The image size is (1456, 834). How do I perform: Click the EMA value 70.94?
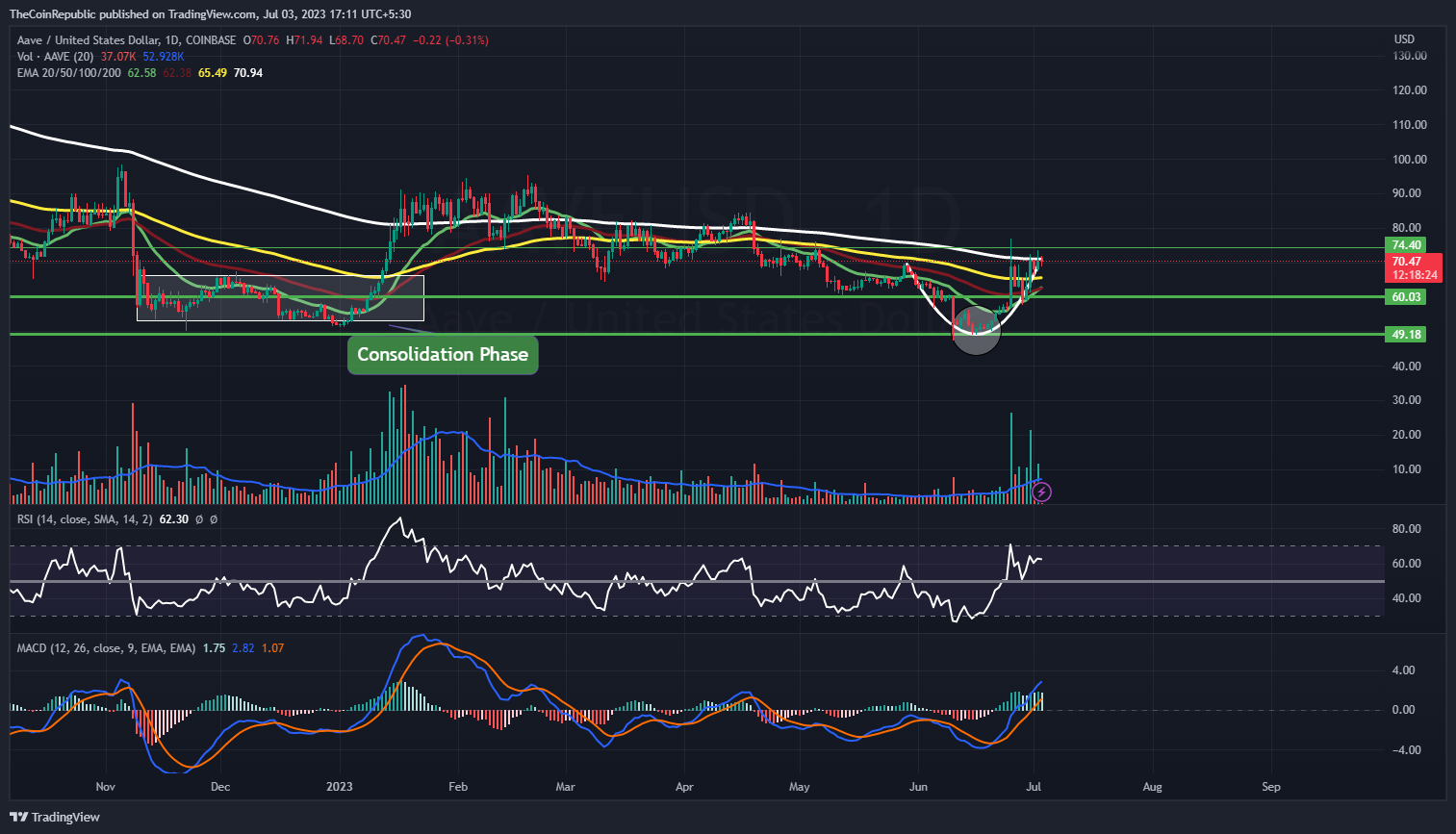click(x=248, y=73)
